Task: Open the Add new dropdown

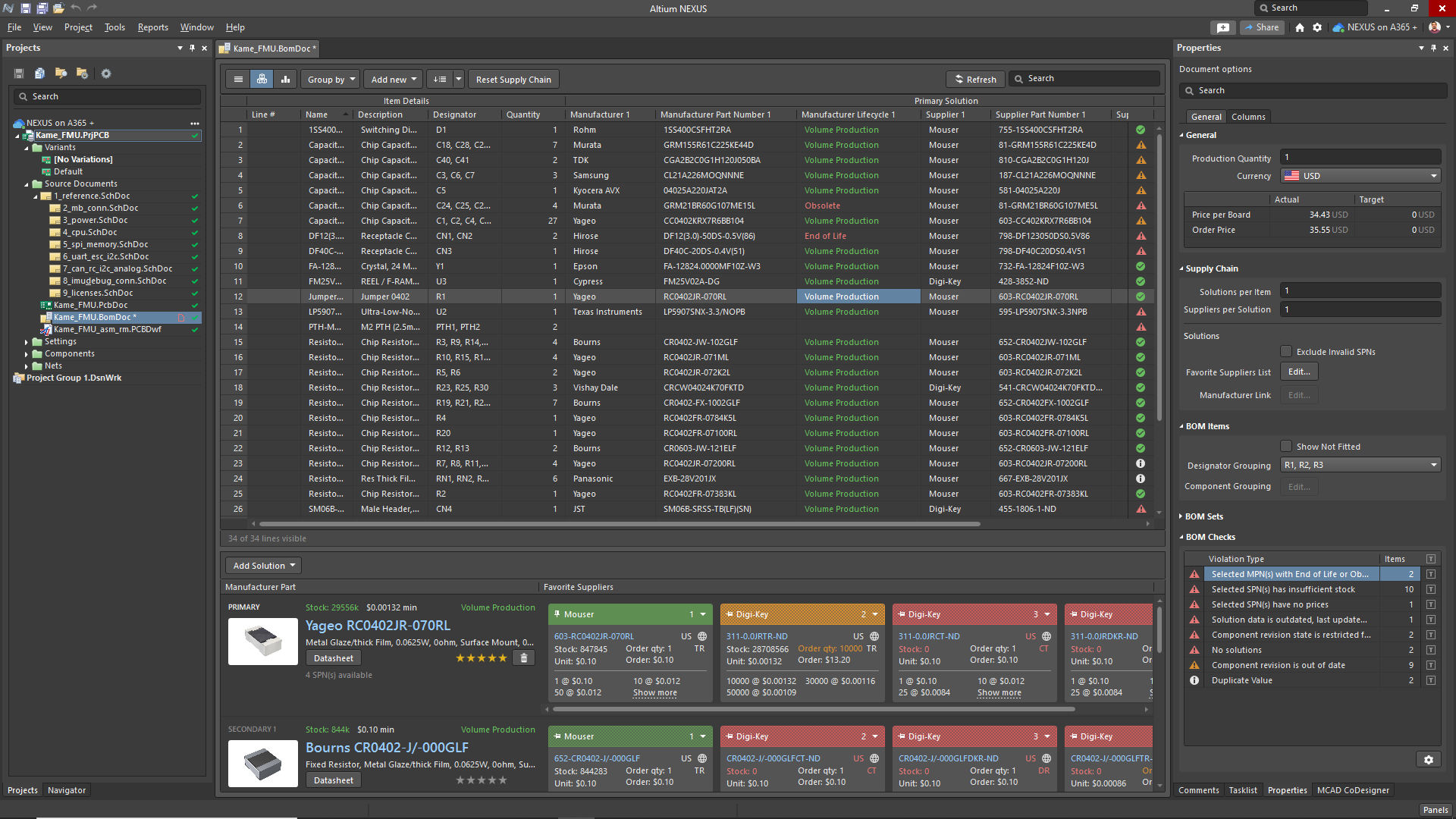Action: (394, 80)
